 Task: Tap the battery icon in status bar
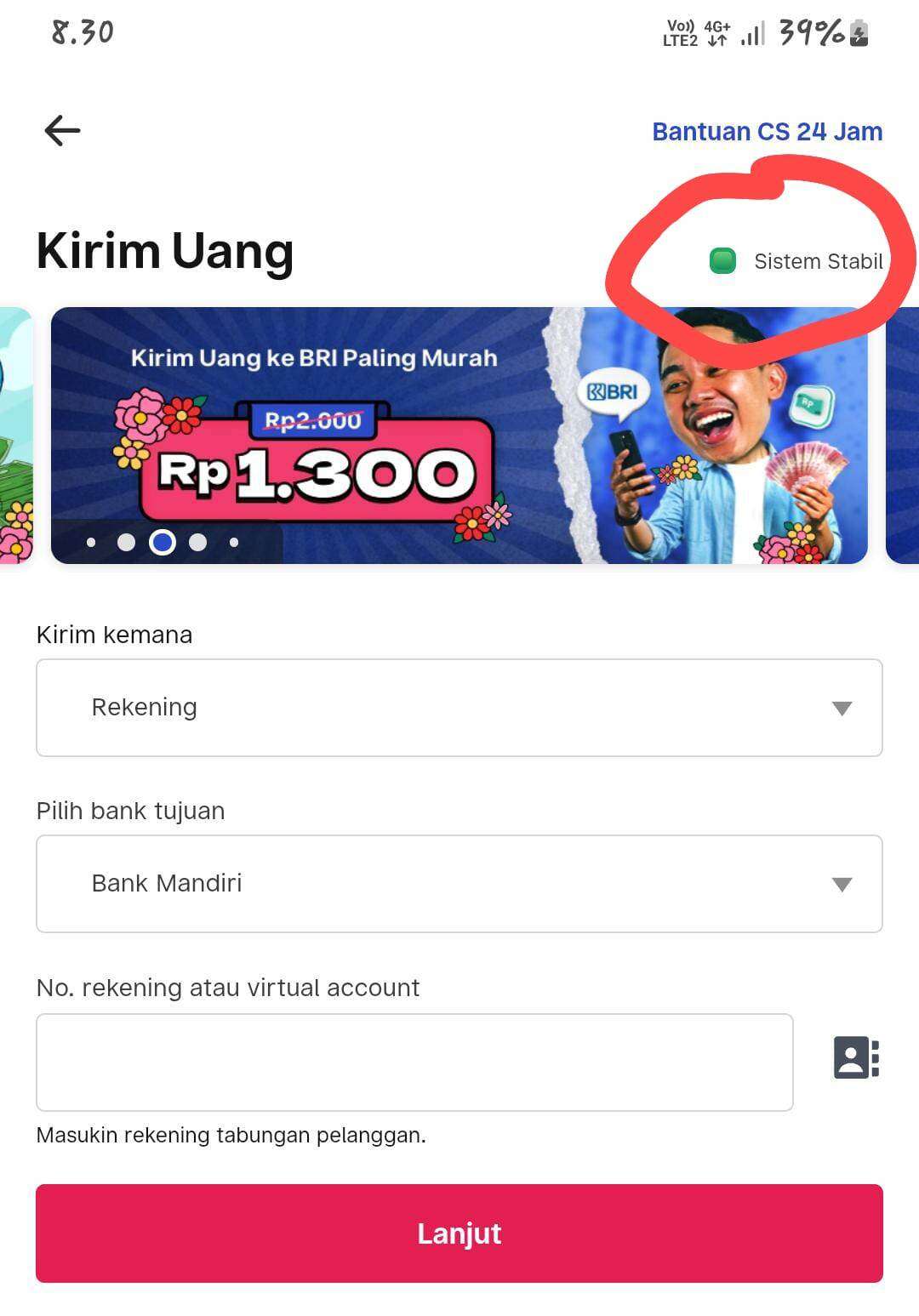tap(859, 33)
